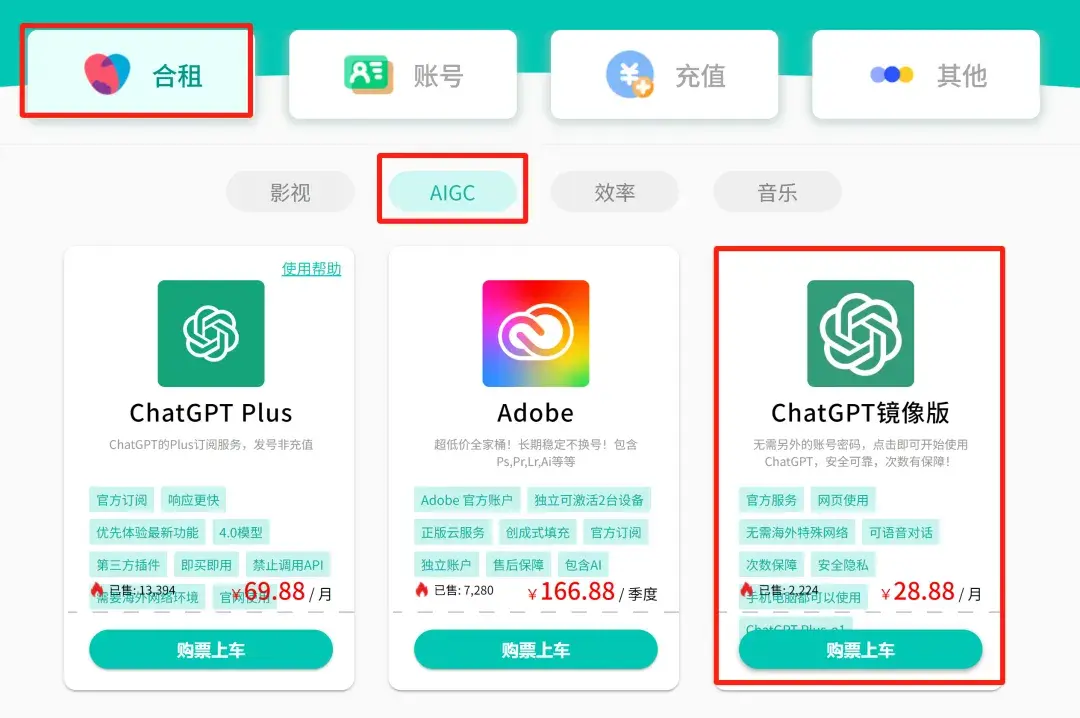Click 购票上车 under ChatGPT Plus
The width and height of the screenshot is (1080, 718).
tap(211, 650)
